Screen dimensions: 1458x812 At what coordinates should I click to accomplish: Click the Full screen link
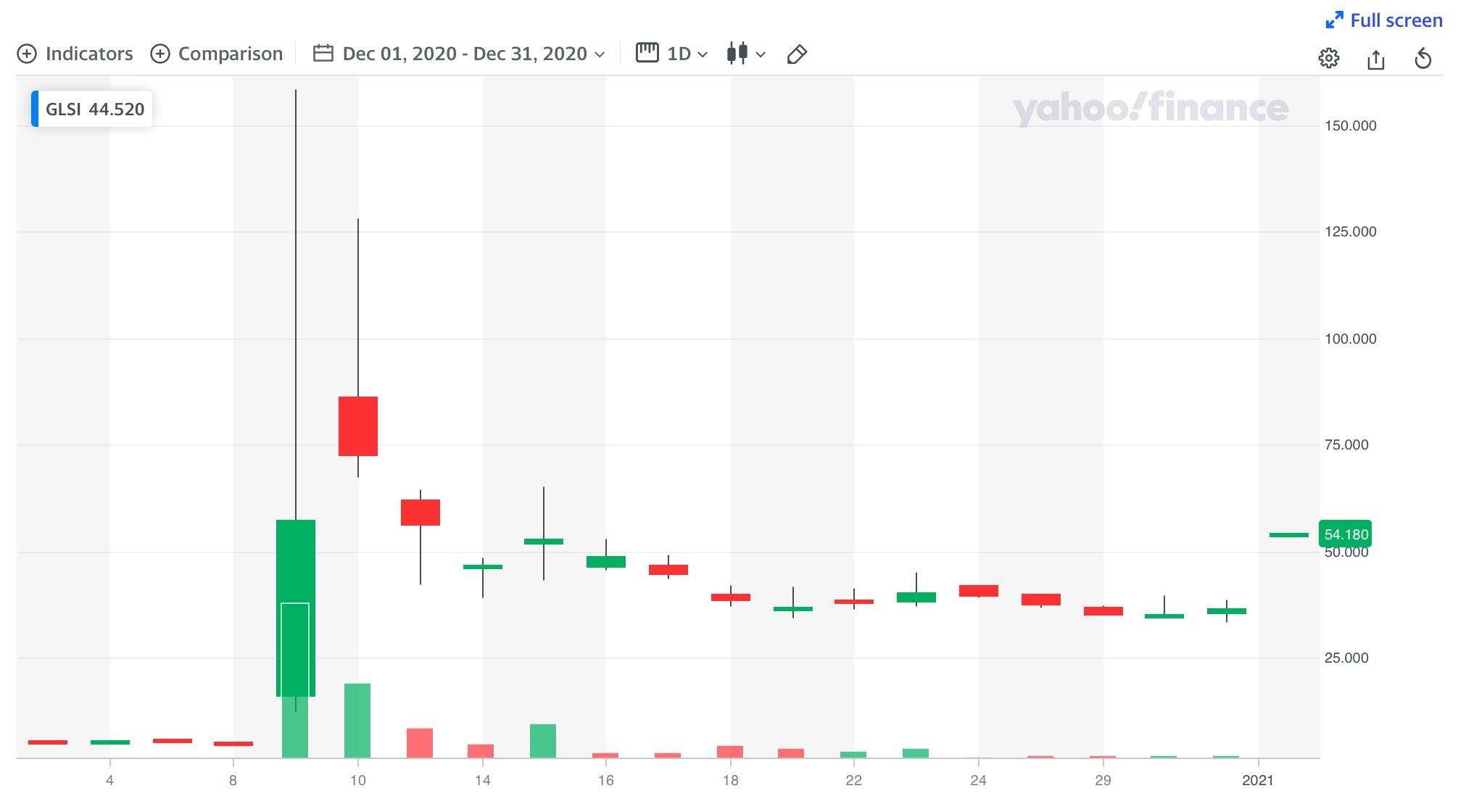pyautogui.click(x=1396, y=20)
